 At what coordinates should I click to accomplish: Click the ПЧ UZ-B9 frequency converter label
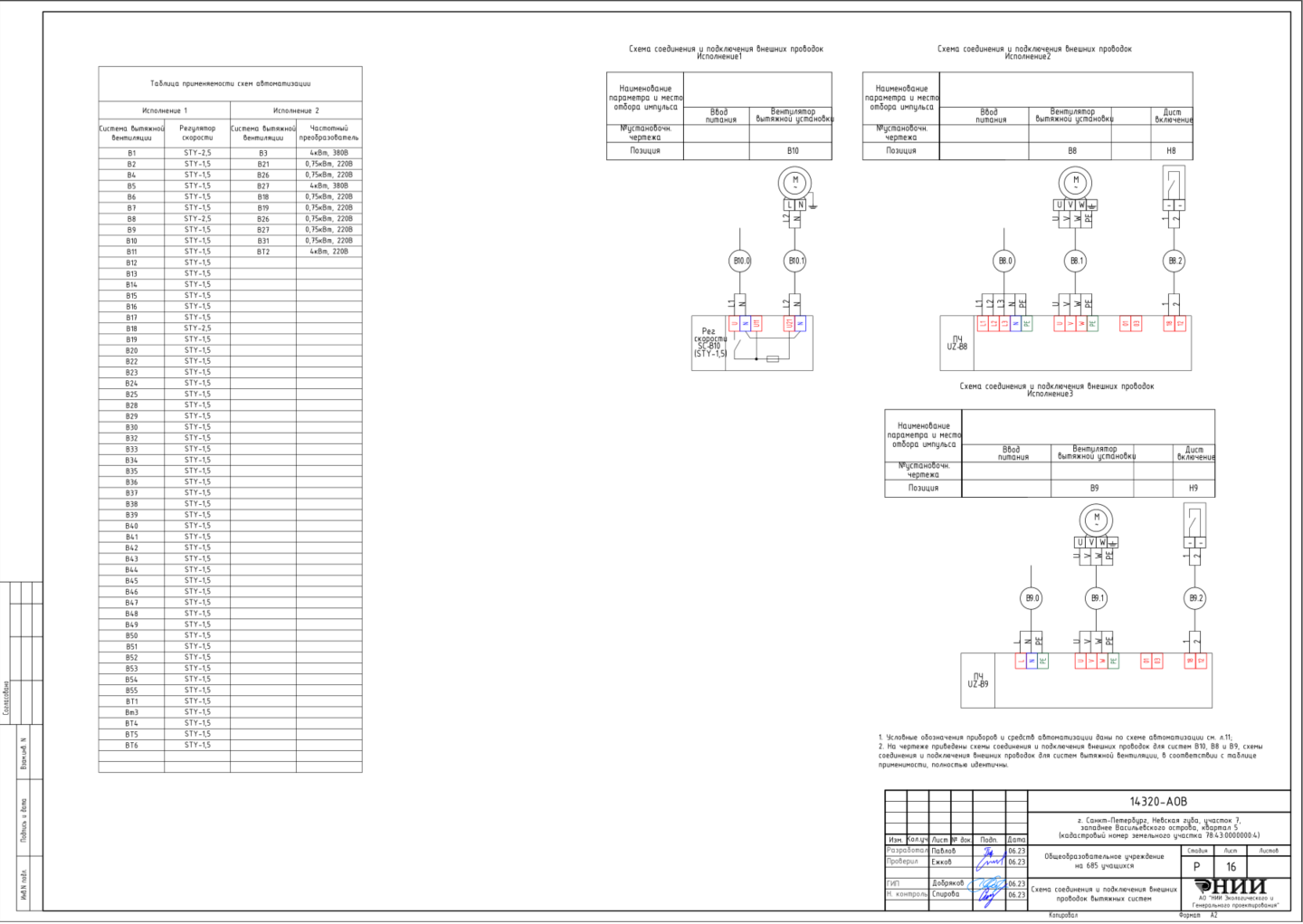click(978, 681)
